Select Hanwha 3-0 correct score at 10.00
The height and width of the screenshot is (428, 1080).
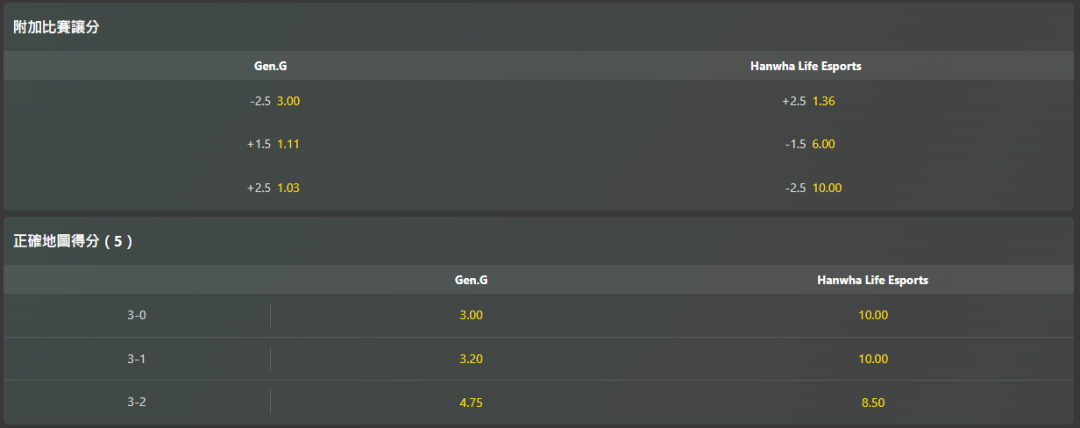coord(873,315)
